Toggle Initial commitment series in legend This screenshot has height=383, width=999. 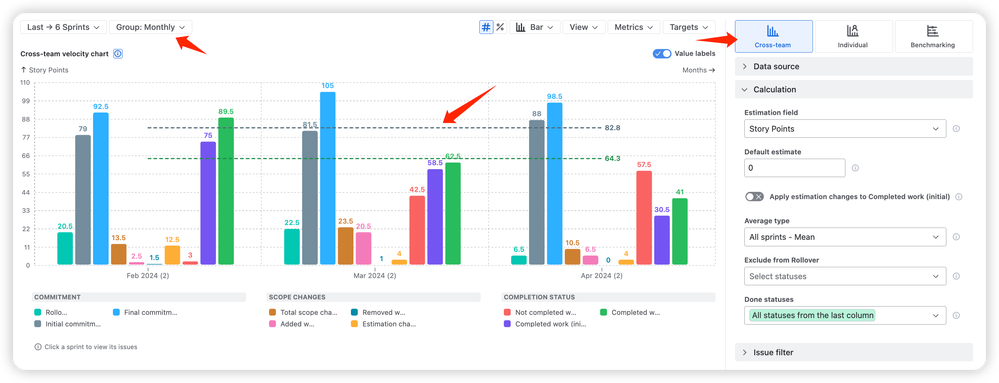tap(68, 324)
